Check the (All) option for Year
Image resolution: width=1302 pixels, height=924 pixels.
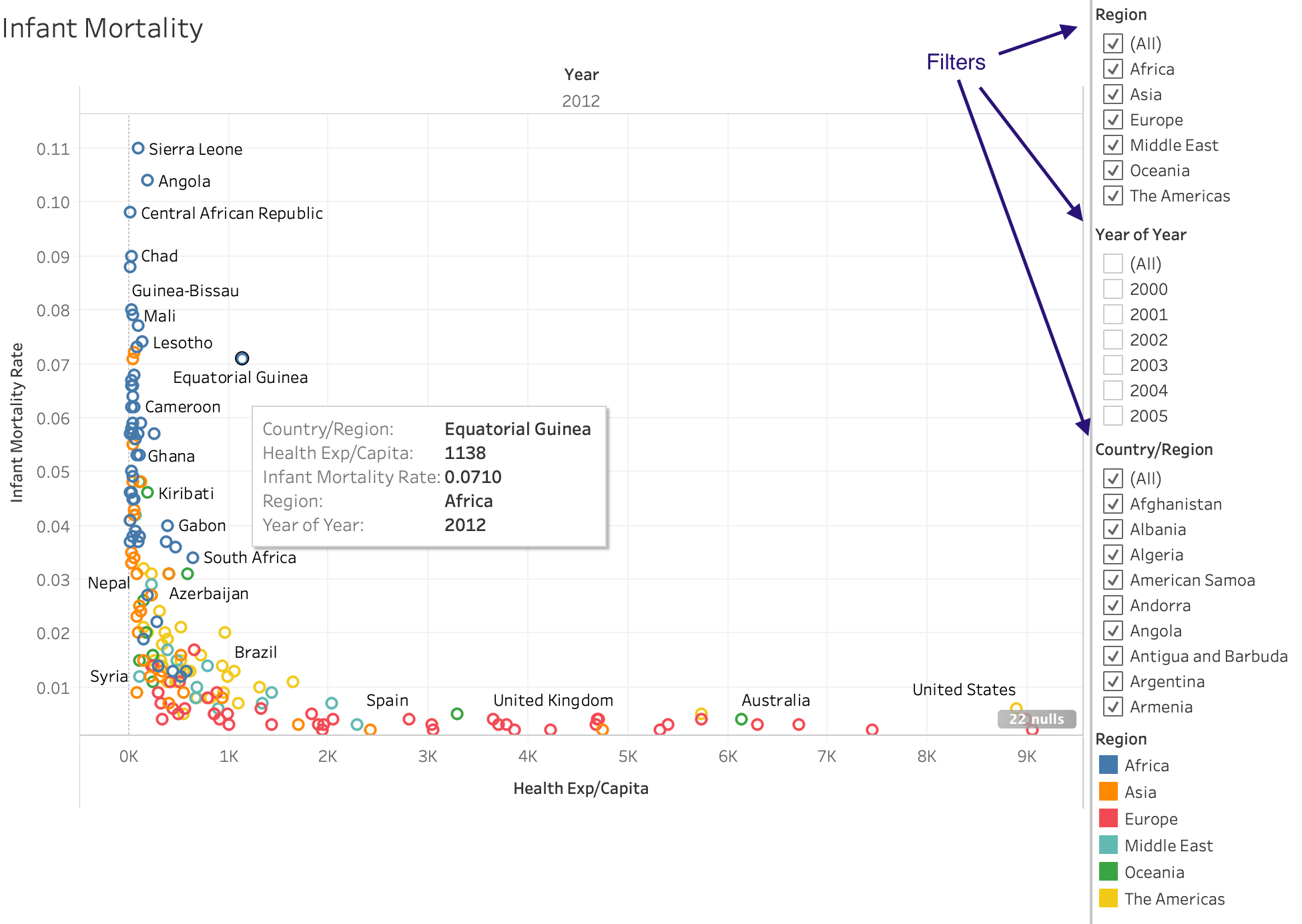point(1112,264)
